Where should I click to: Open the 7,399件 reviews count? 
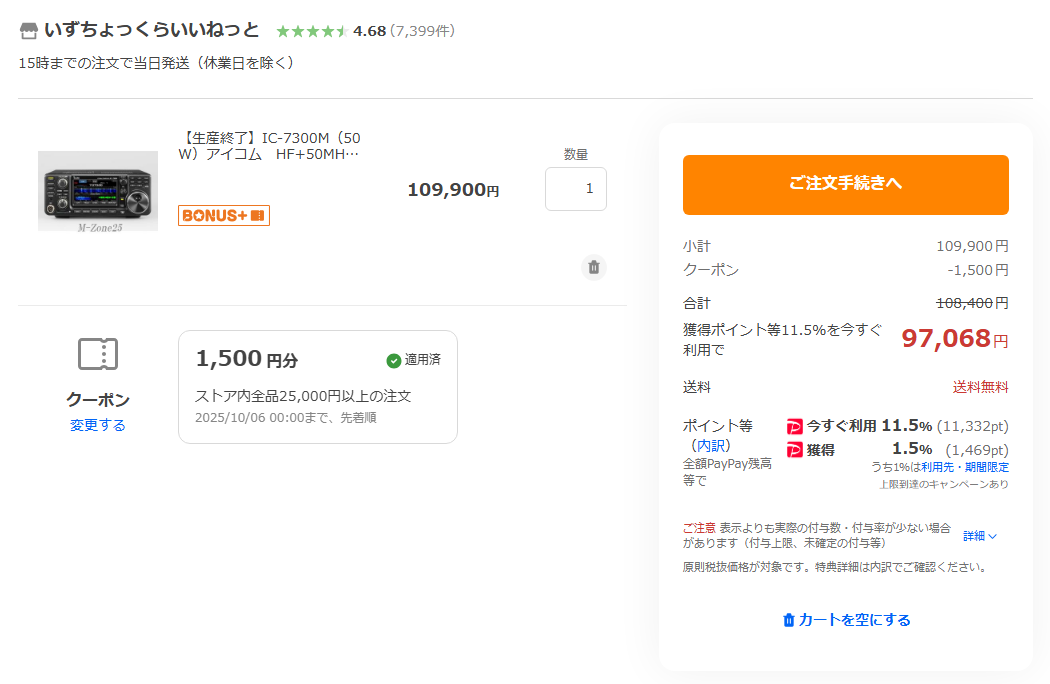424,31
